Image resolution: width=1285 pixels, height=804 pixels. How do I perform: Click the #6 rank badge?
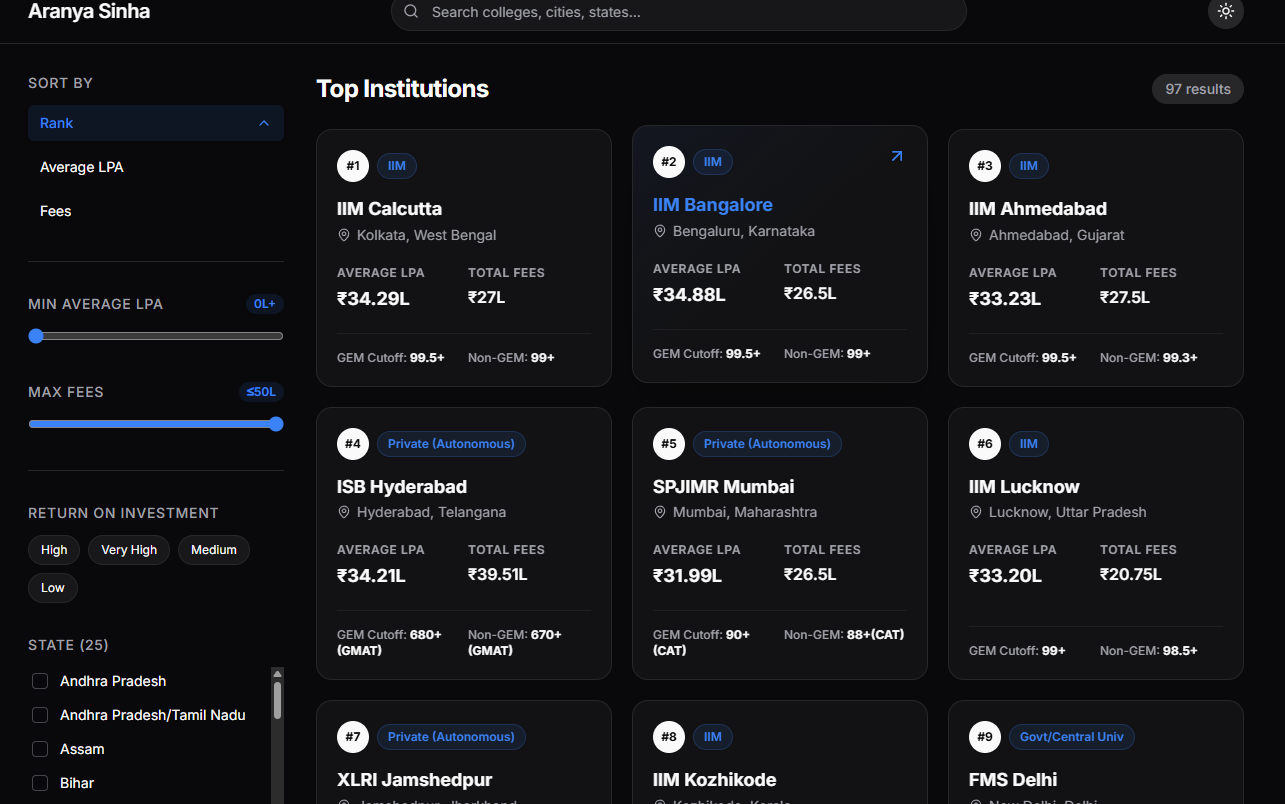click(985, 444)
